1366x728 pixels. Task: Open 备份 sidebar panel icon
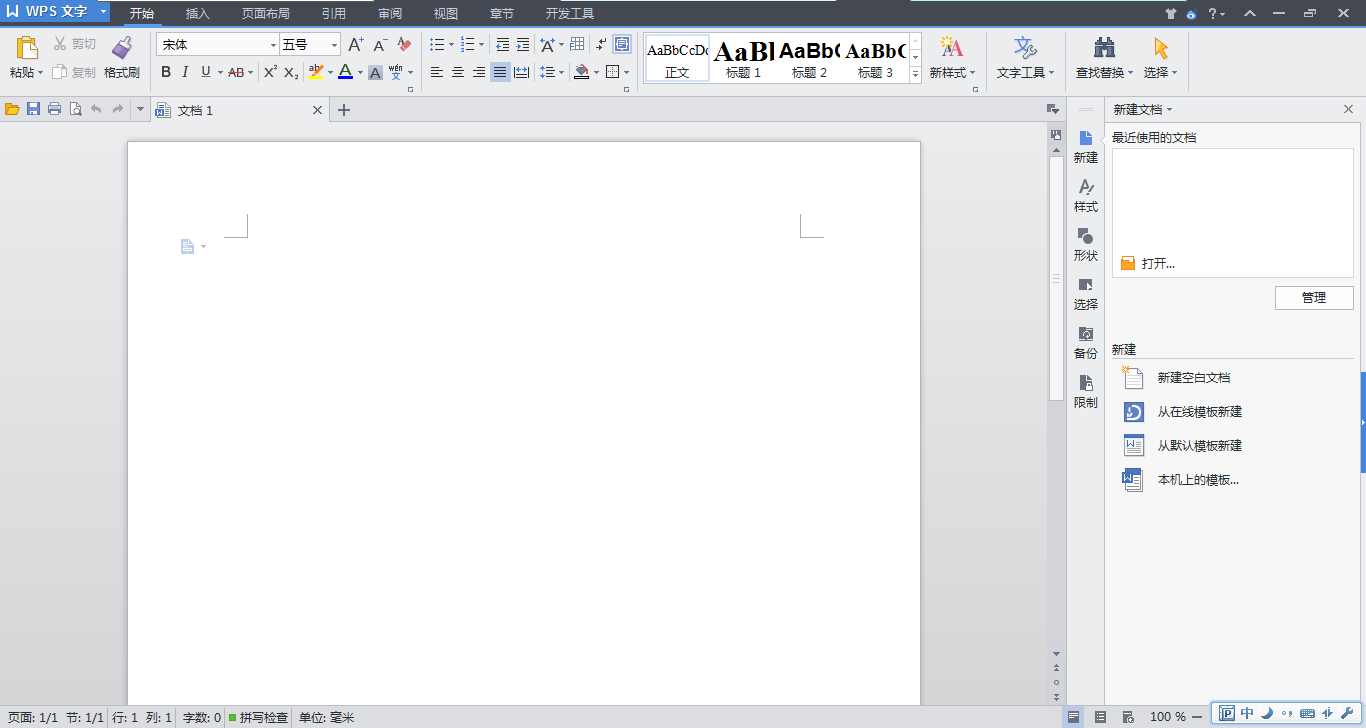tap(1086, 342)
